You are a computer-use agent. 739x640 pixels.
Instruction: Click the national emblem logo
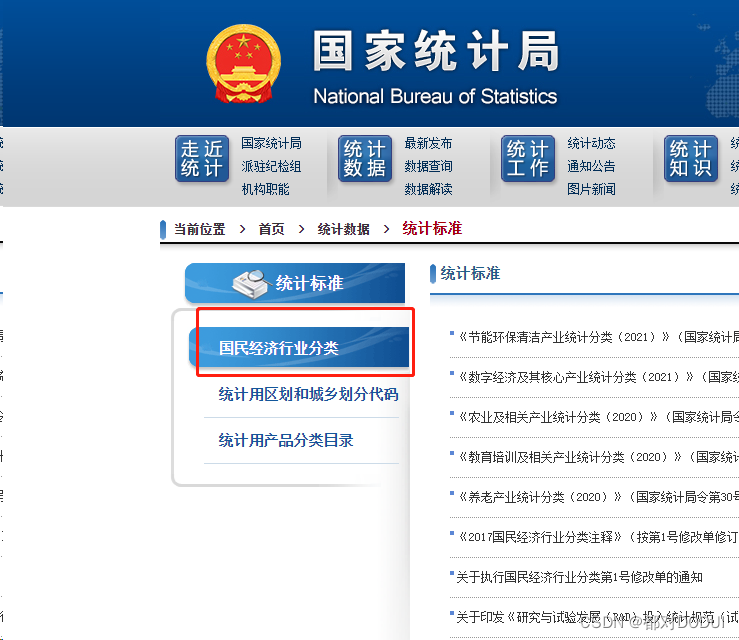pos(244,64)
